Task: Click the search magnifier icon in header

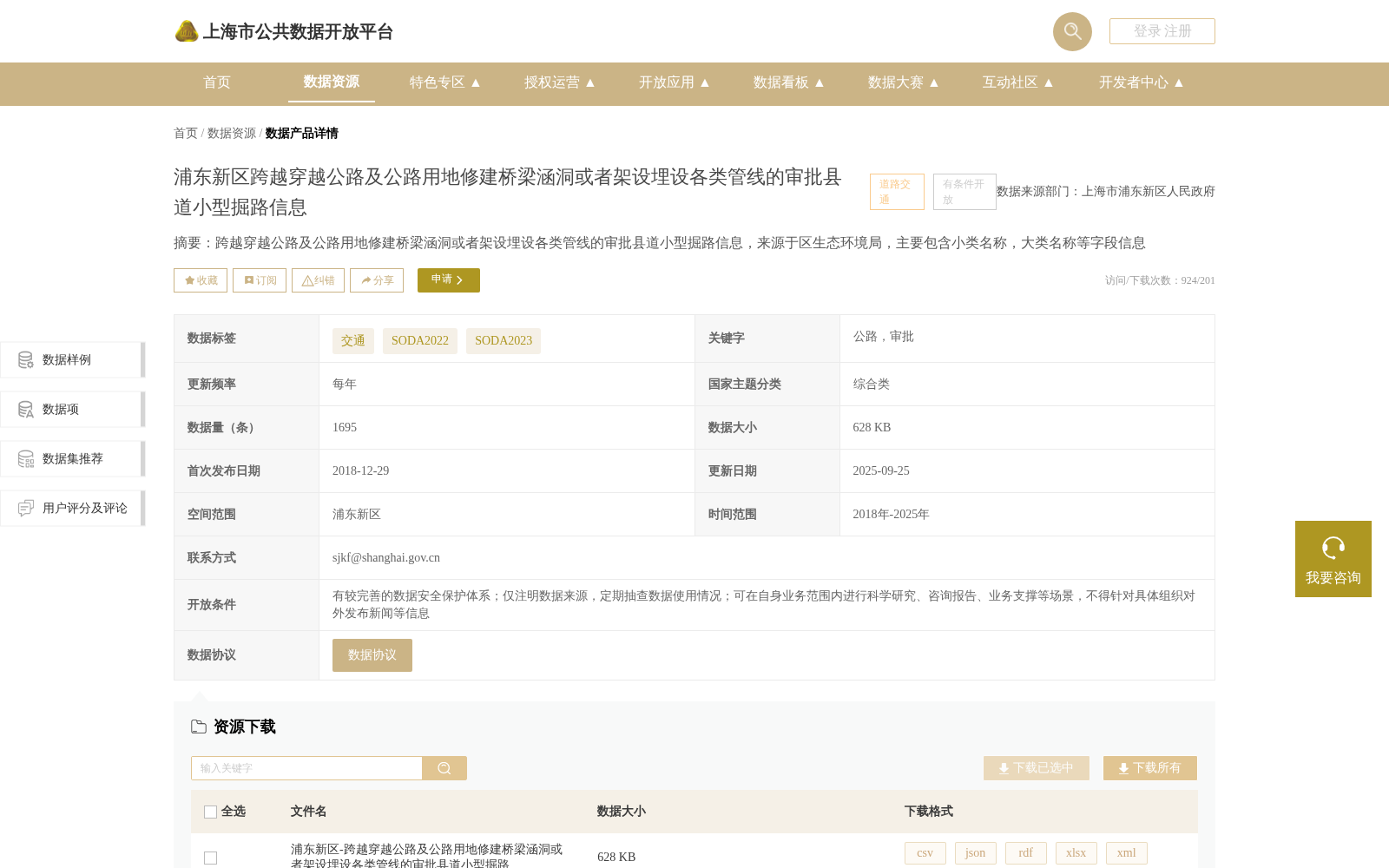Action: coord(1072,31)
